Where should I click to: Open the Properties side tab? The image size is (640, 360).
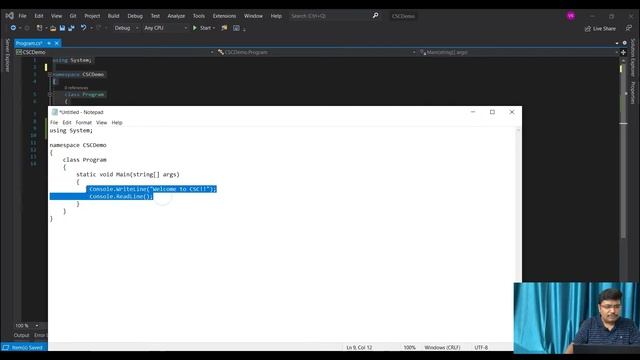pos(633,93)
